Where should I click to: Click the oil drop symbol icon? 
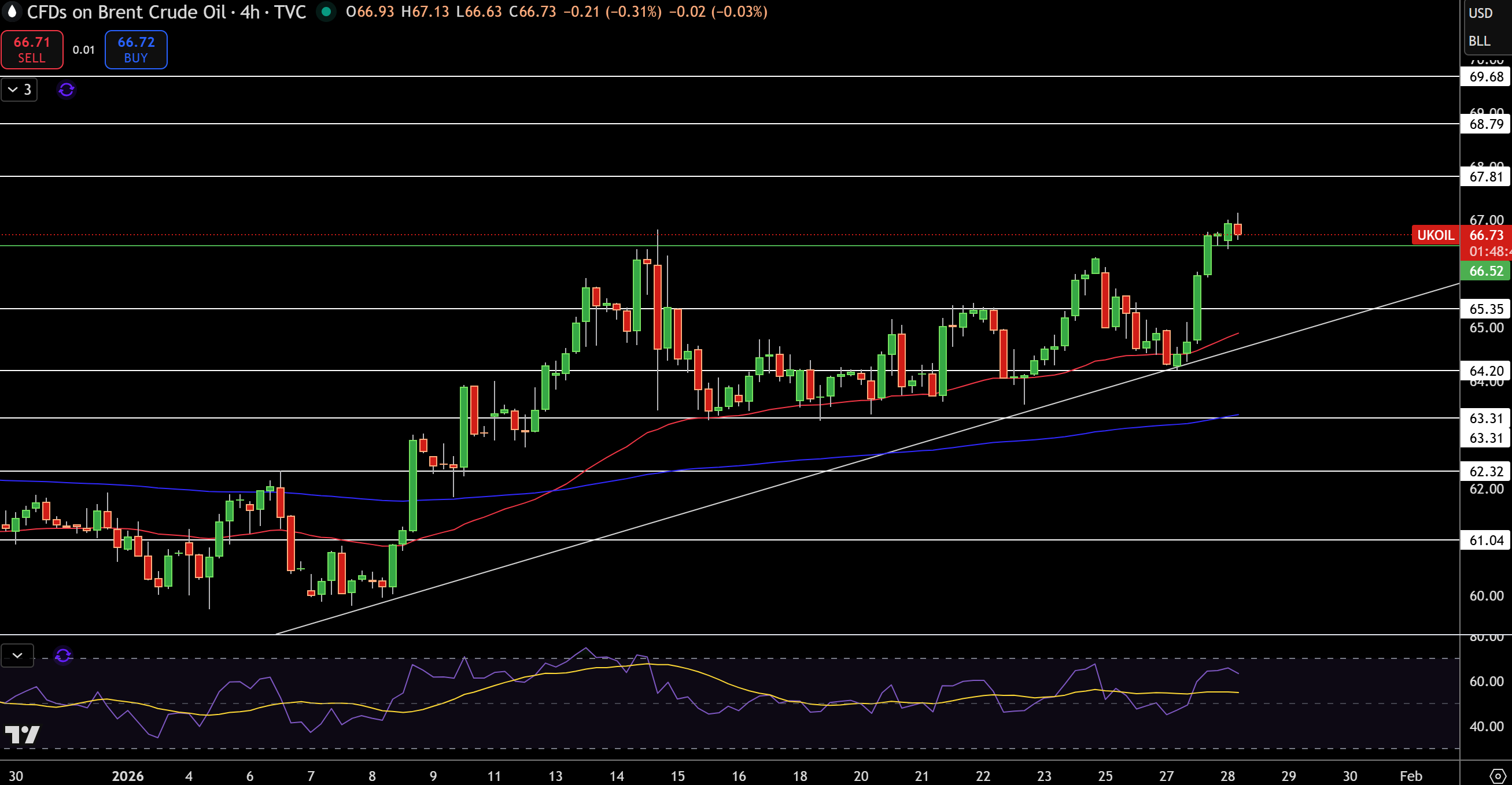12,12
